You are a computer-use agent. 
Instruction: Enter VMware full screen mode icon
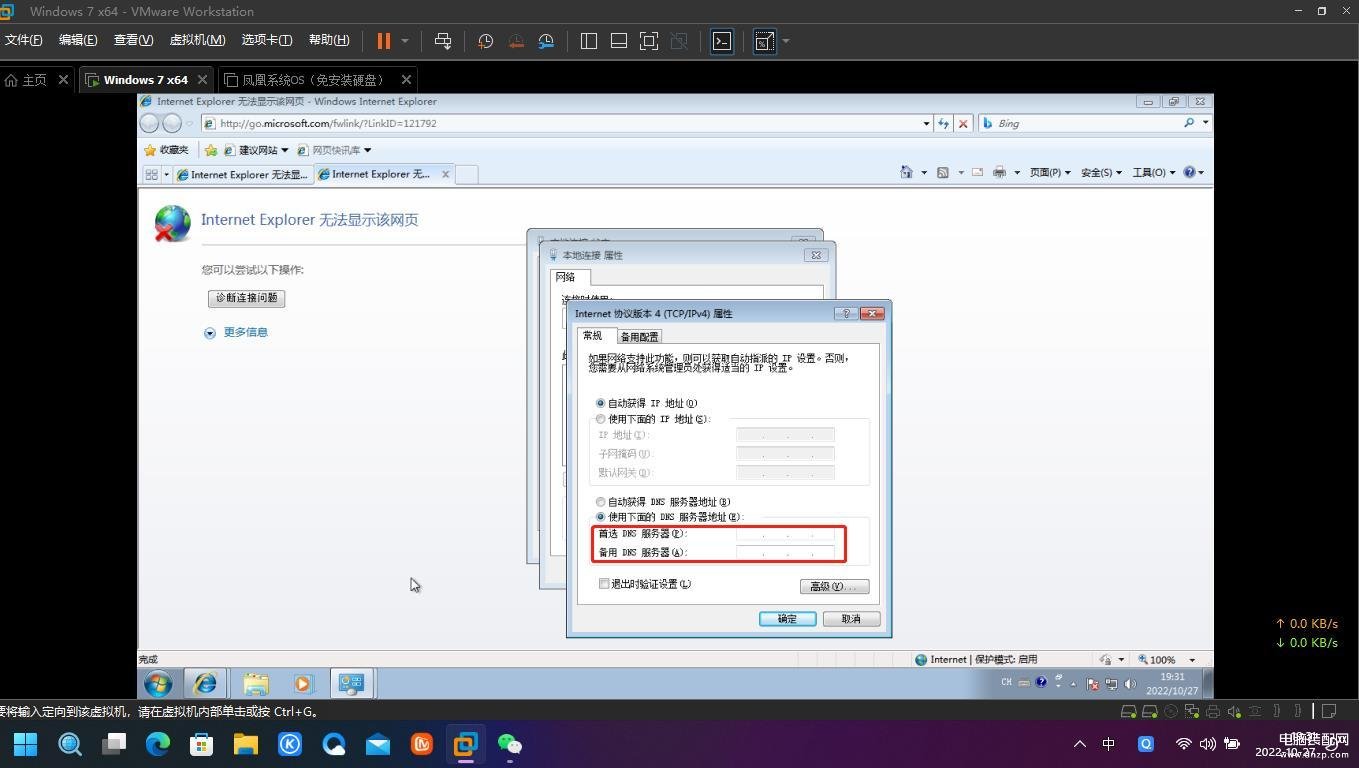click(649, 41)
